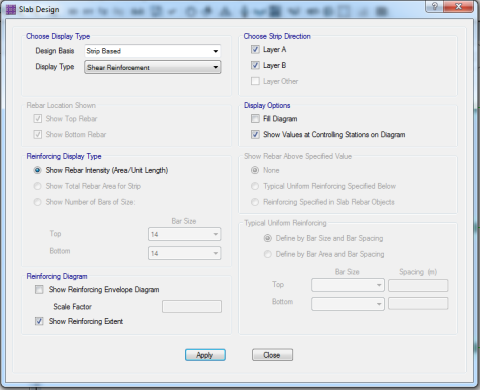Open the Bottom bar size dropdown showing 14

pos(184,253)
